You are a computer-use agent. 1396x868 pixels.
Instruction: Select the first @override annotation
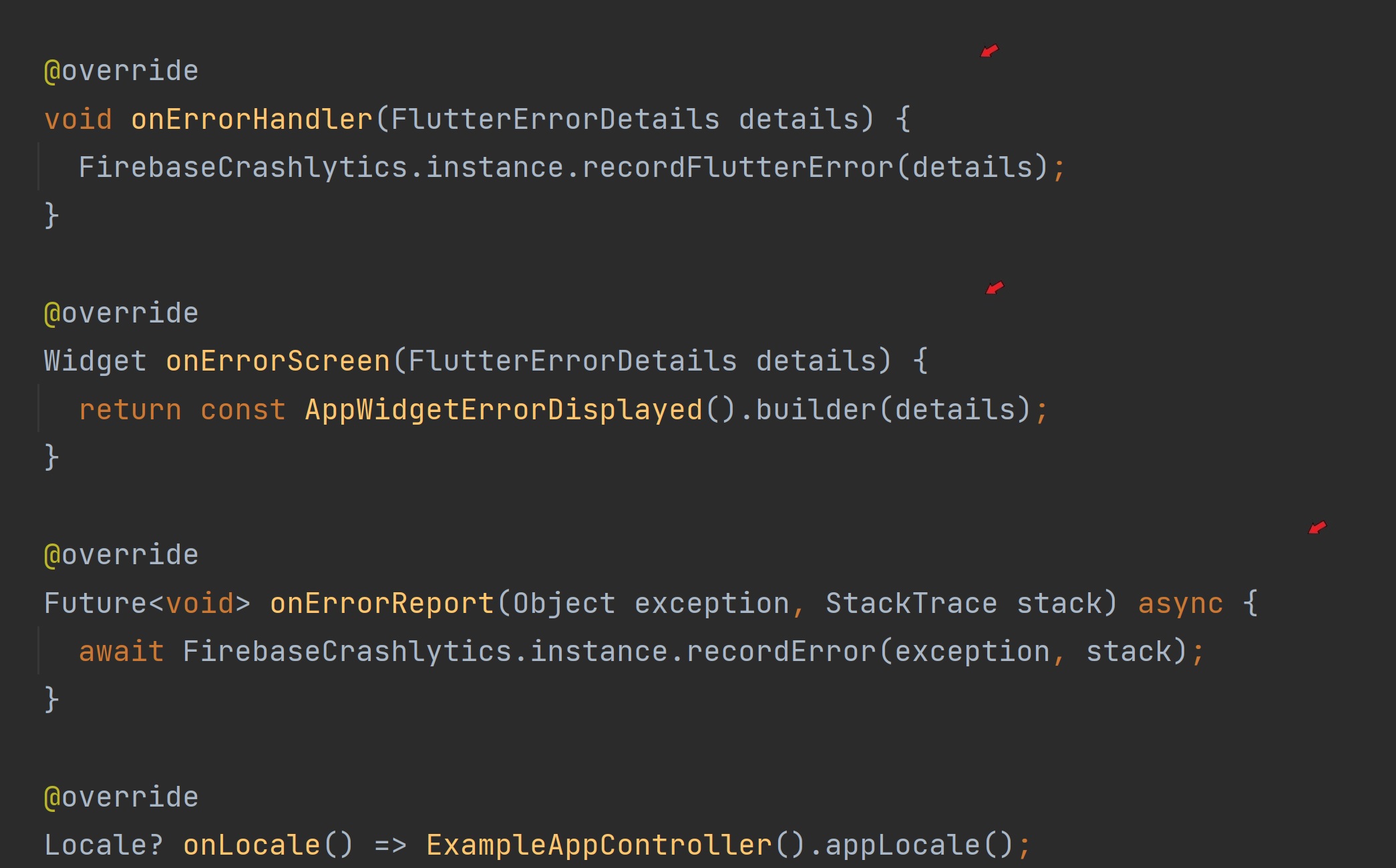coord(120,69)
